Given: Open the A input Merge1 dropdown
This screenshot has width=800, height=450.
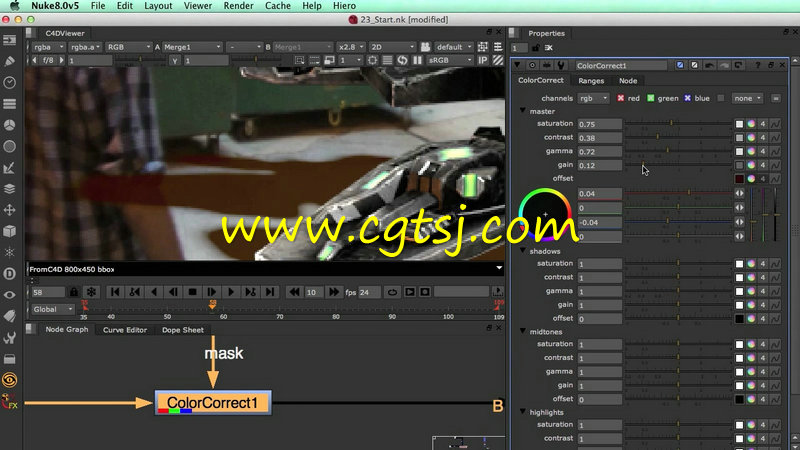Looking at the screenshot, I should click(x=192, y=47).
